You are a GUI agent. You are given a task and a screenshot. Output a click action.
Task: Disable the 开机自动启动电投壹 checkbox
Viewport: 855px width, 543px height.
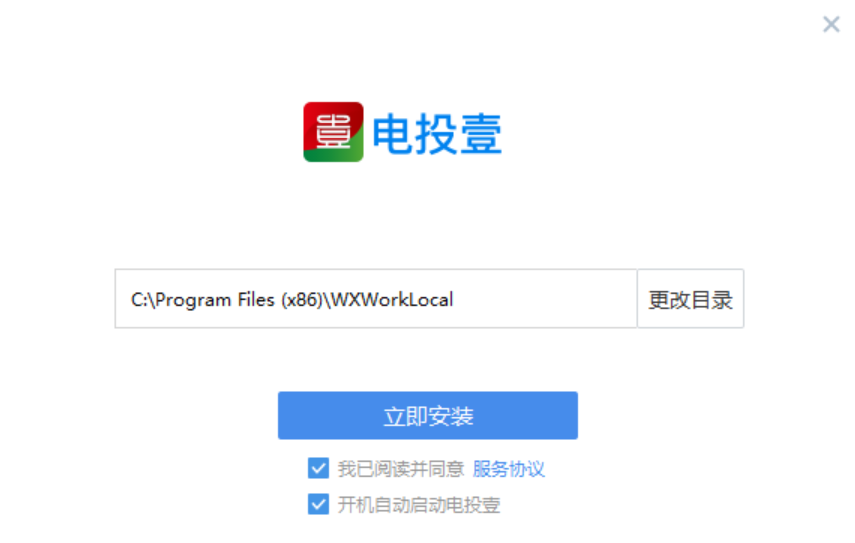pos(318,504)
